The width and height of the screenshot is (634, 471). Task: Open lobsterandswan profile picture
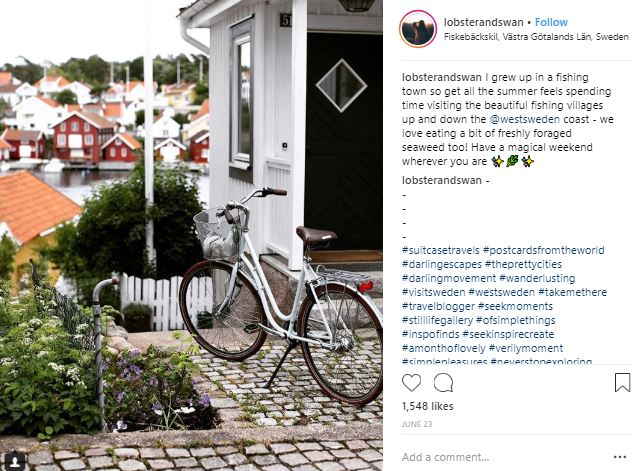pos(418,29)
